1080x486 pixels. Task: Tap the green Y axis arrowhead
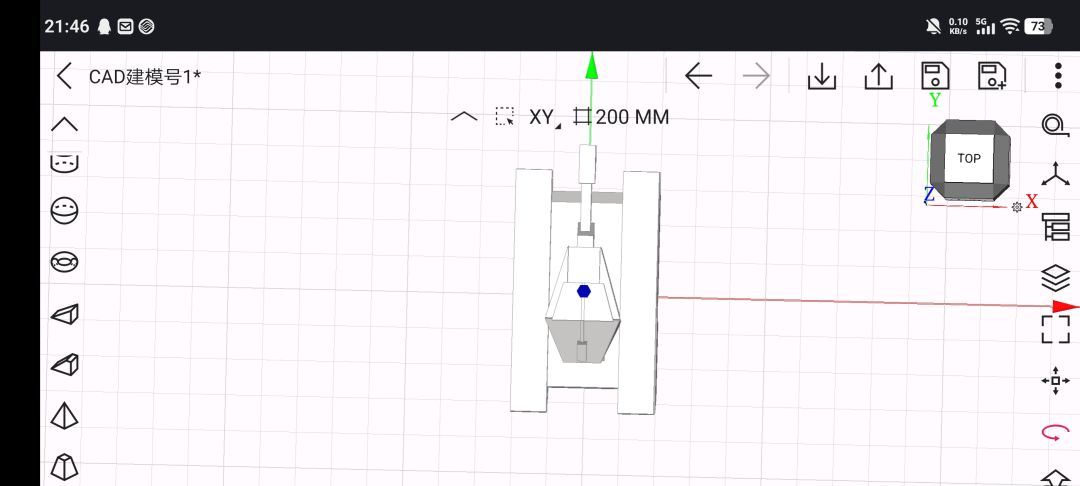click(x=592, y=65)
